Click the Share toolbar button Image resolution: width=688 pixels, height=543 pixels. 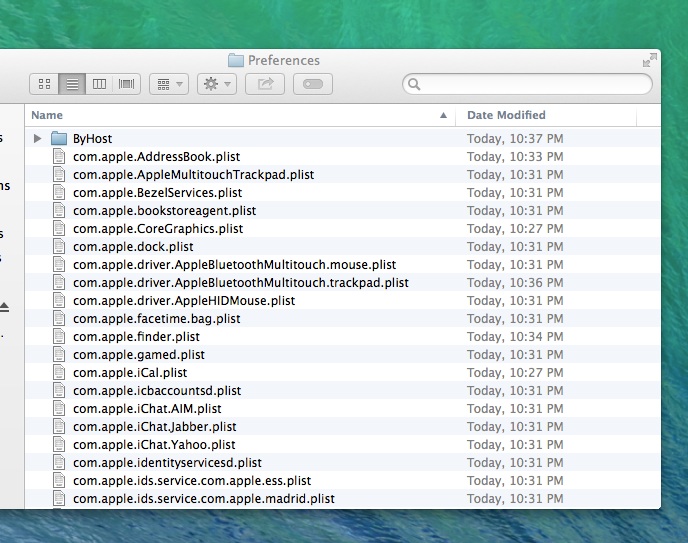(x=265, y=84)
